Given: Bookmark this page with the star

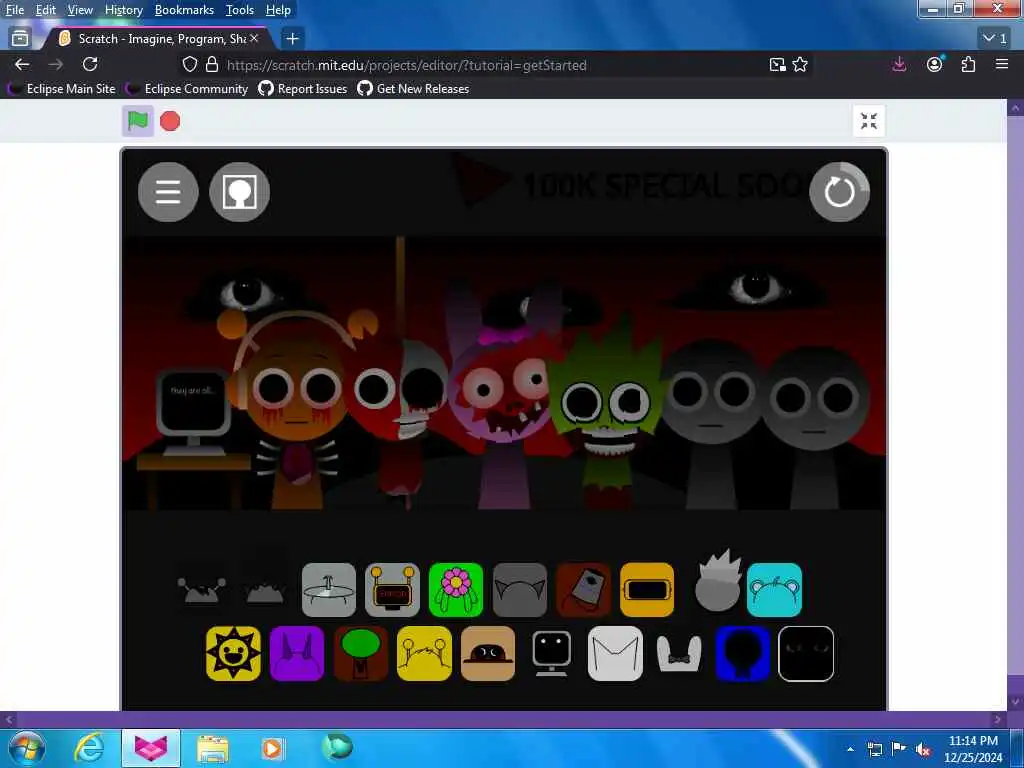Looking at the screenshot, I should (800, 64).
